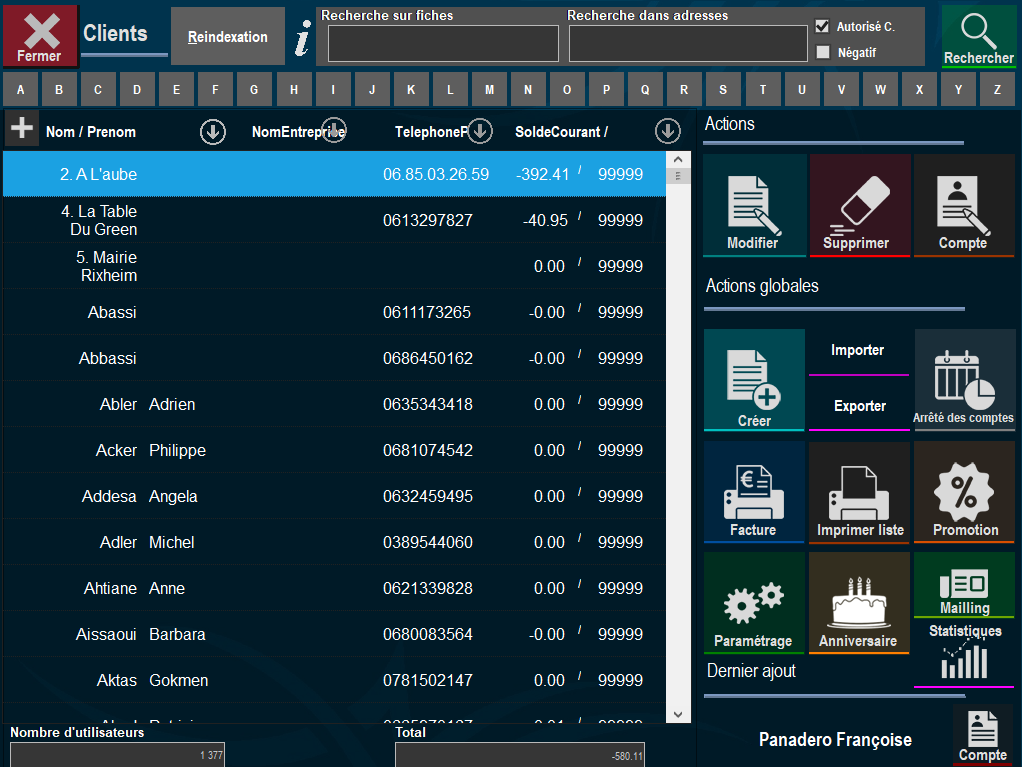The height and width of the screenshot is (767, 1022).
Task: Click phone number 0613297827
Action: point(428,220)
